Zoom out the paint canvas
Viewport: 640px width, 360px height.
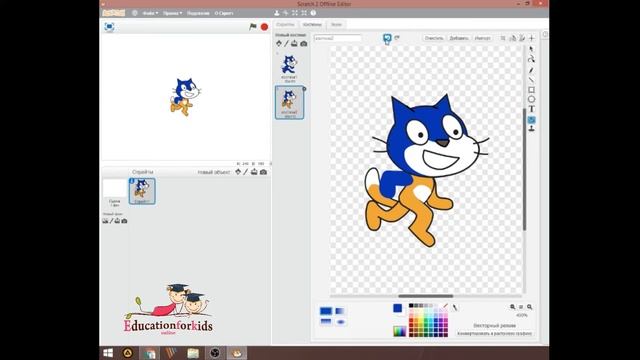coord(512,307)
